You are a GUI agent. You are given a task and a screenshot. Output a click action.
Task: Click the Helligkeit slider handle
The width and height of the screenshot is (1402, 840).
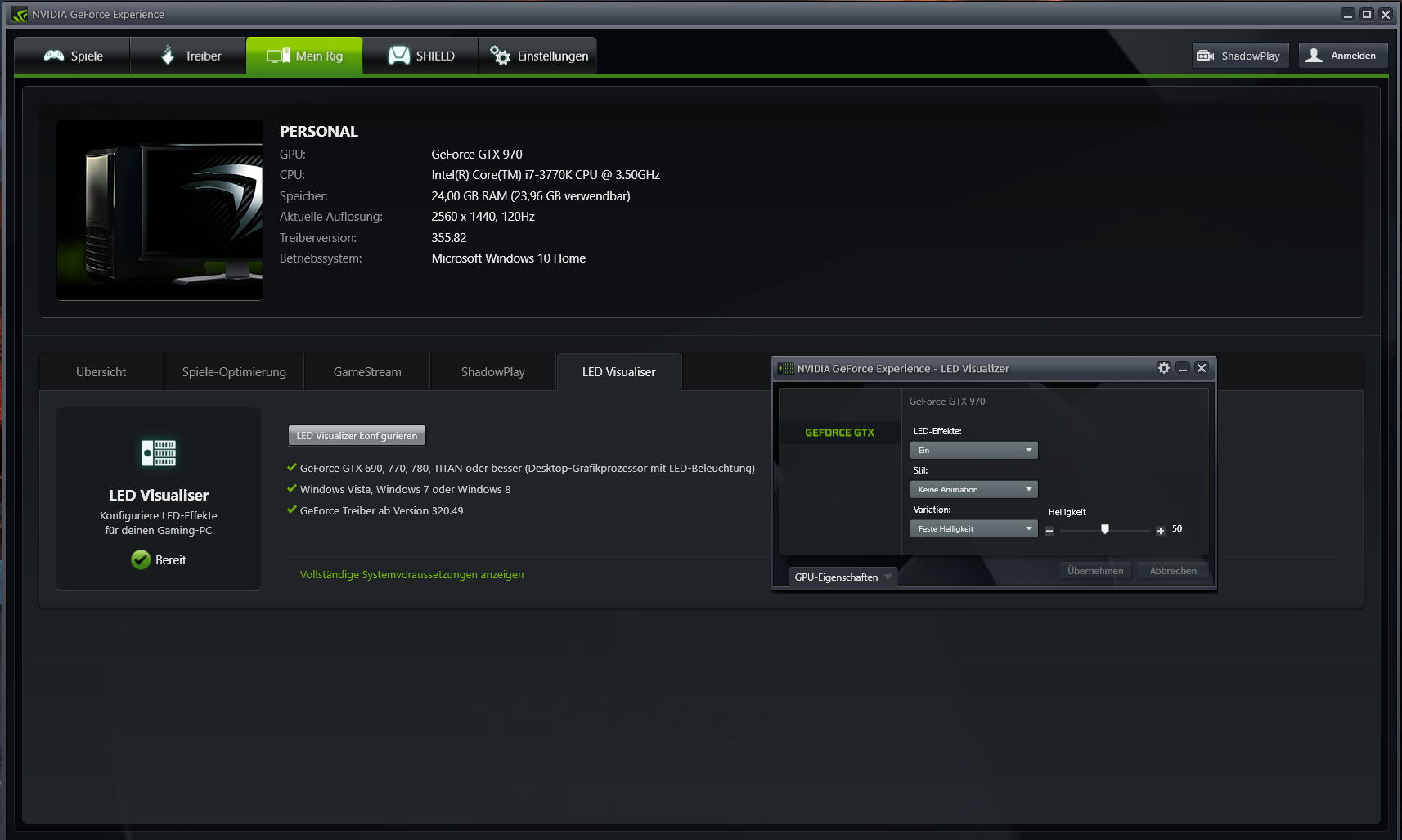coord(1105,529)
